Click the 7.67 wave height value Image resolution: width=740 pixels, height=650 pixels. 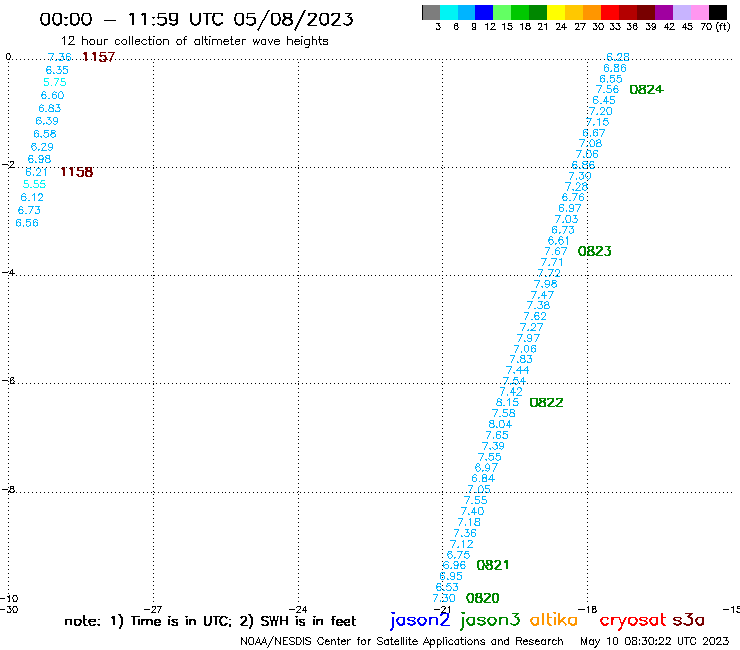coord(556,251)
